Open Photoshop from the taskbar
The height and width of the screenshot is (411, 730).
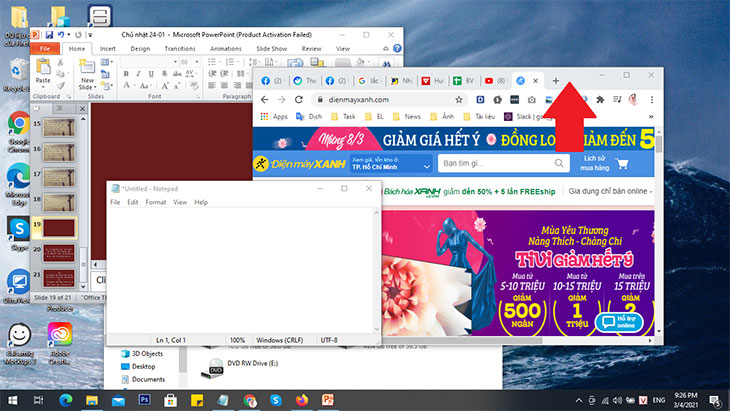tap(145, 400)
